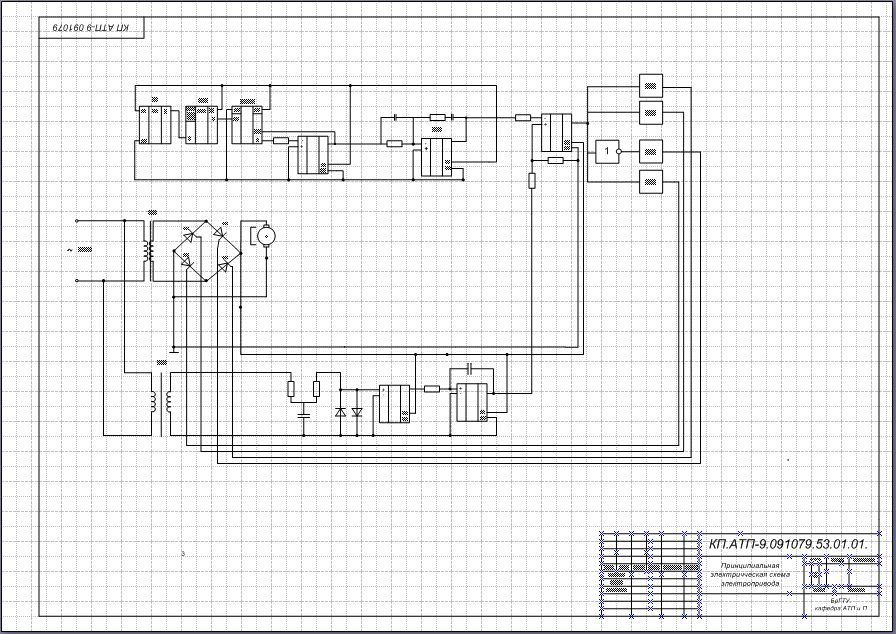Screen dimensions: 896x634
Task: Select the lowest output block on the right
Action: 651,182
